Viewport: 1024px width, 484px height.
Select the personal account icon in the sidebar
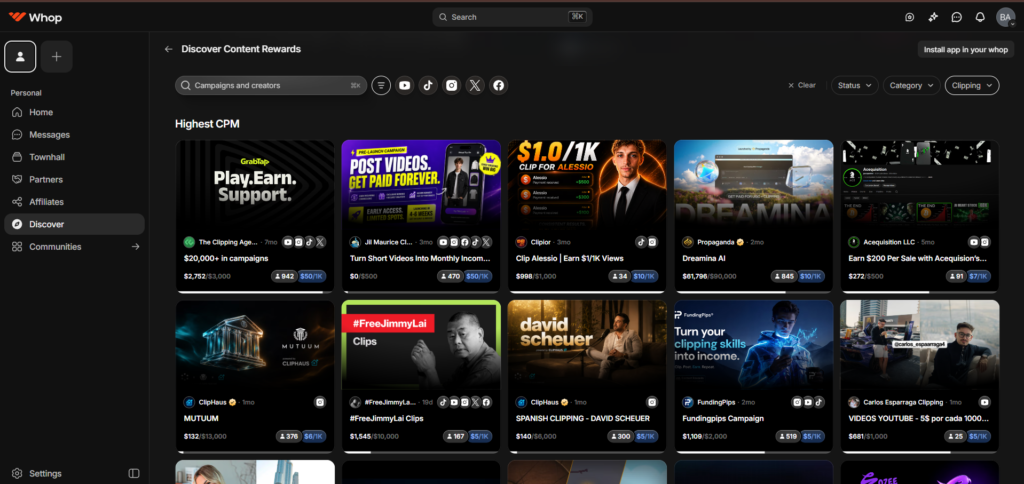pos(20,57)
